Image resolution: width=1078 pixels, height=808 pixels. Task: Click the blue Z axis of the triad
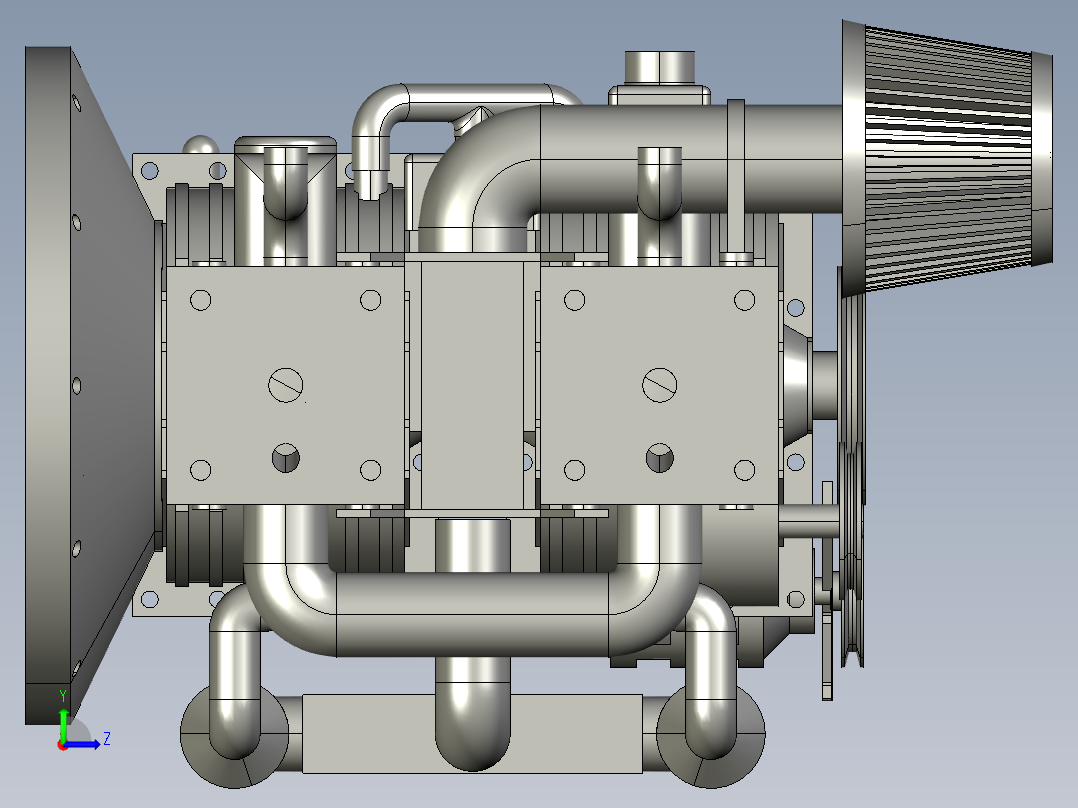85,743
